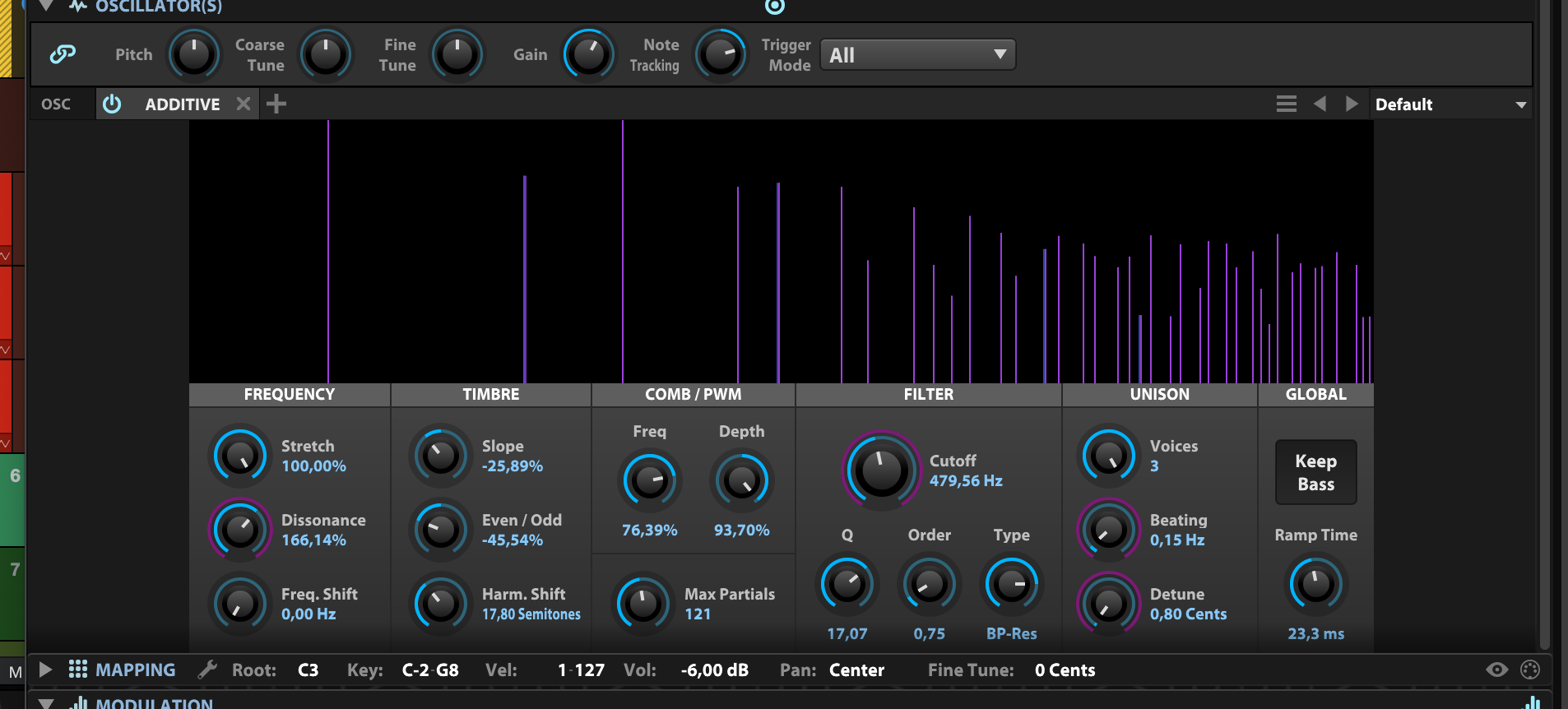The height and width of the screenshot is (709, 1568).
Task: Add a new oscillator with plus icon
Action: pyautogui.click(x=276, y=104)
